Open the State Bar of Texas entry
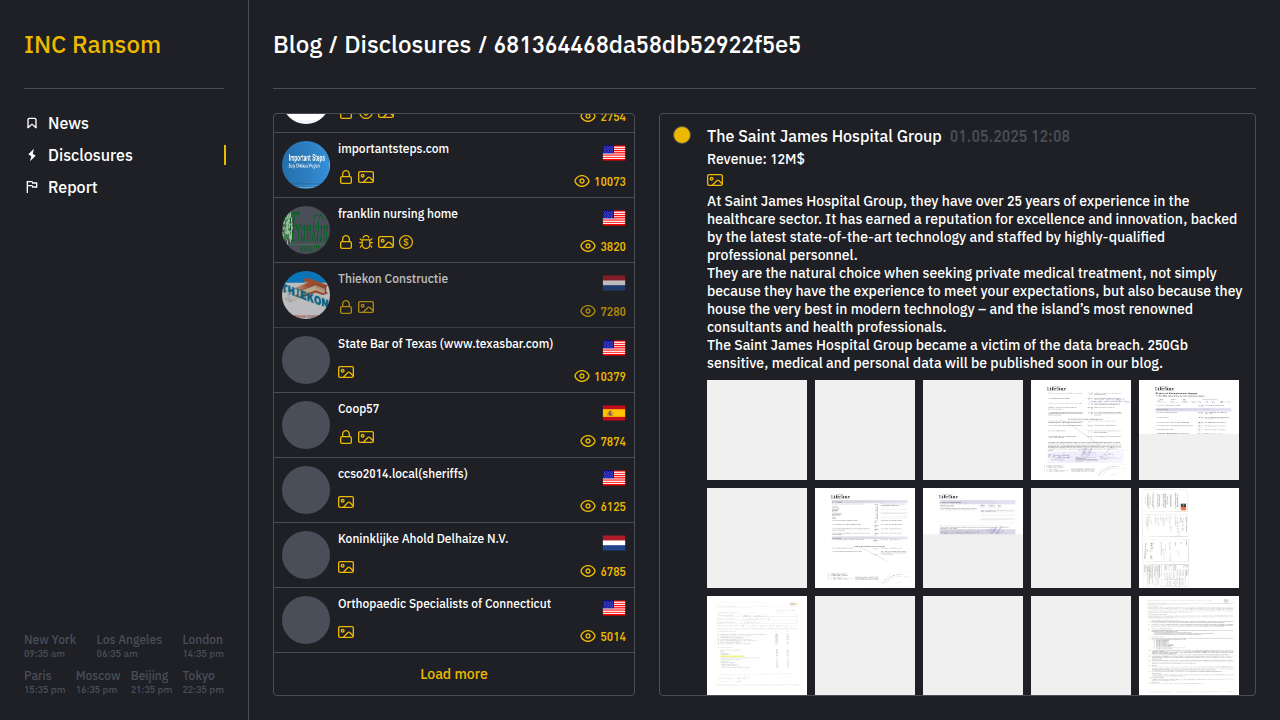This screenshot has height=720, width=1280. [x=454, y=360]
